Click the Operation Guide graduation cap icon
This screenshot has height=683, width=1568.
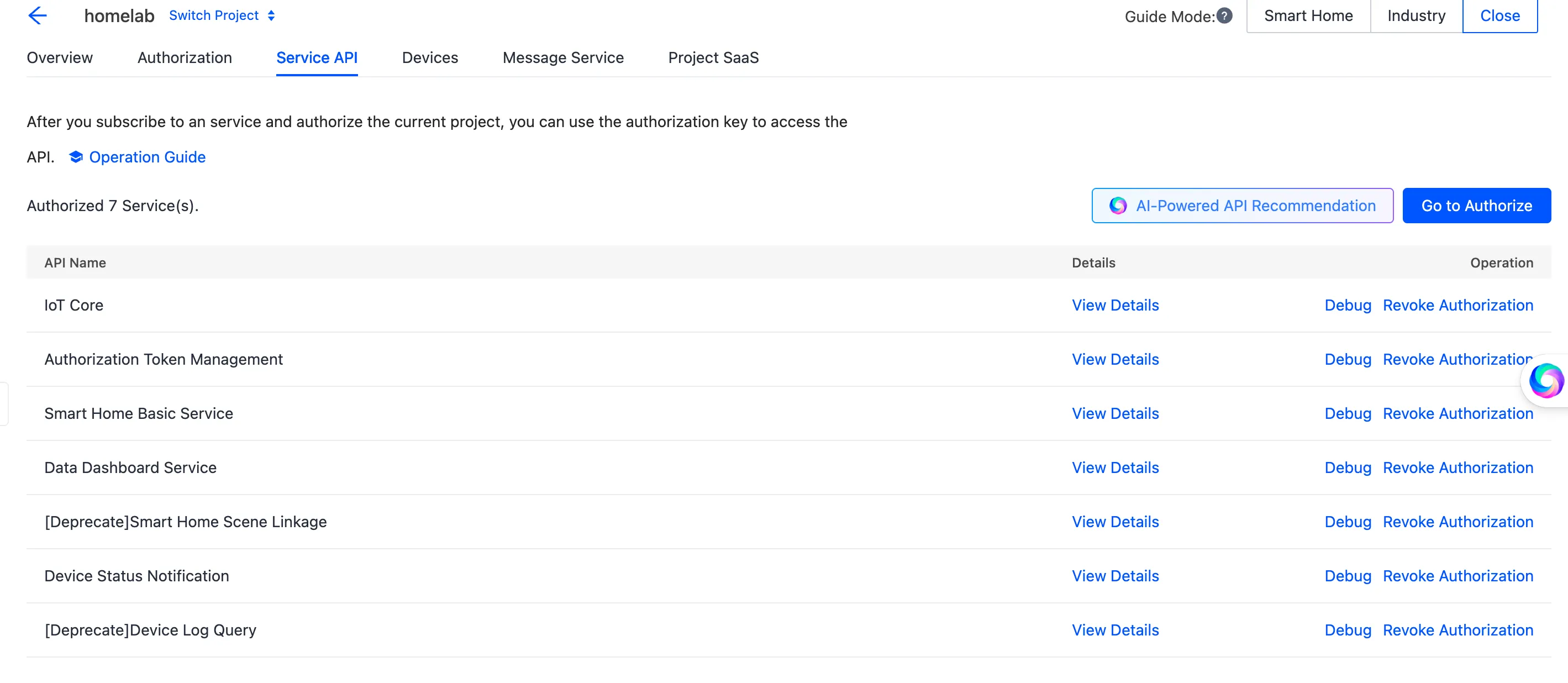(x=76, y=157)
